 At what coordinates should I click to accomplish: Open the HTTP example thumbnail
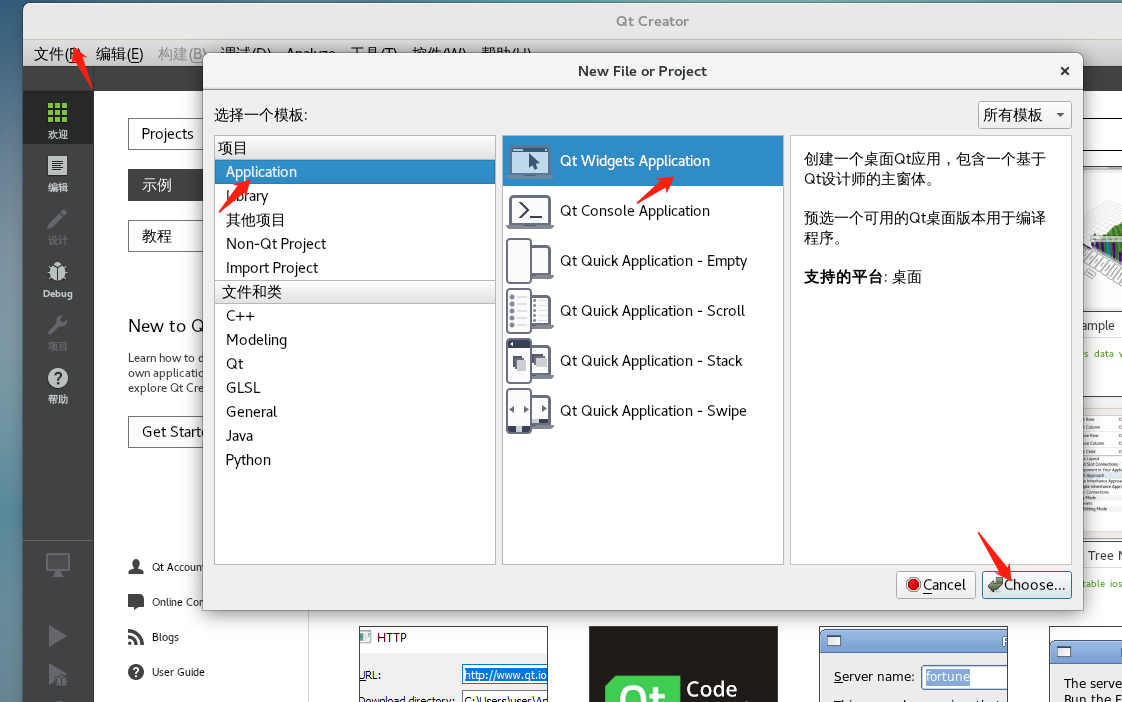[453, 664]
